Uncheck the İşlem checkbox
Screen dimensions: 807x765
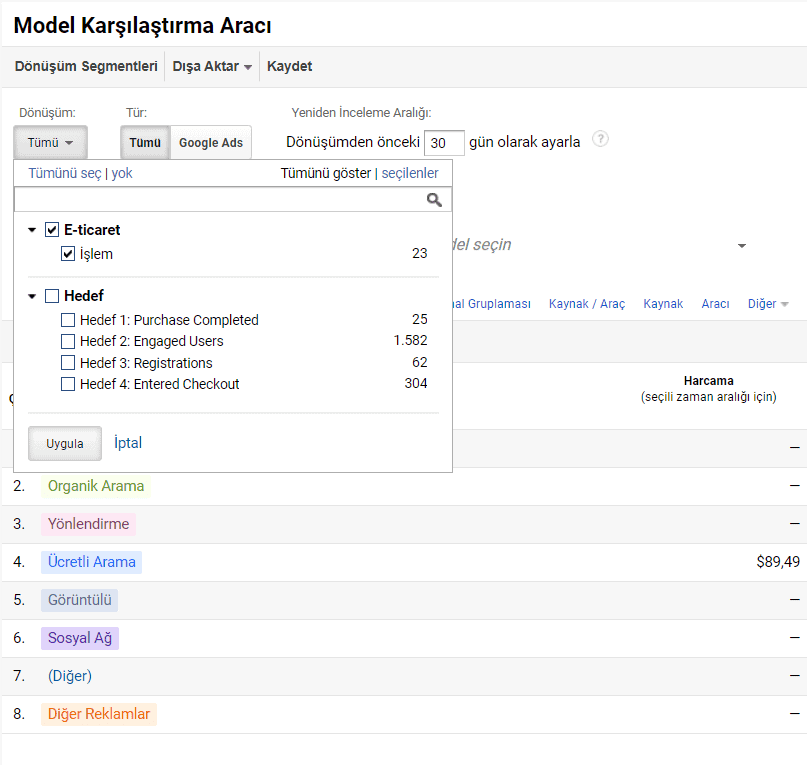(x=68, y=254)
